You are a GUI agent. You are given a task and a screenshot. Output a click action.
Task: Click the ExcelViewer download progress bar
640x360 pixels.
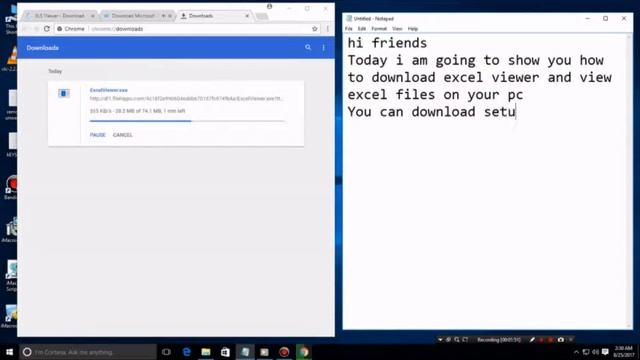tap(187, 121)
